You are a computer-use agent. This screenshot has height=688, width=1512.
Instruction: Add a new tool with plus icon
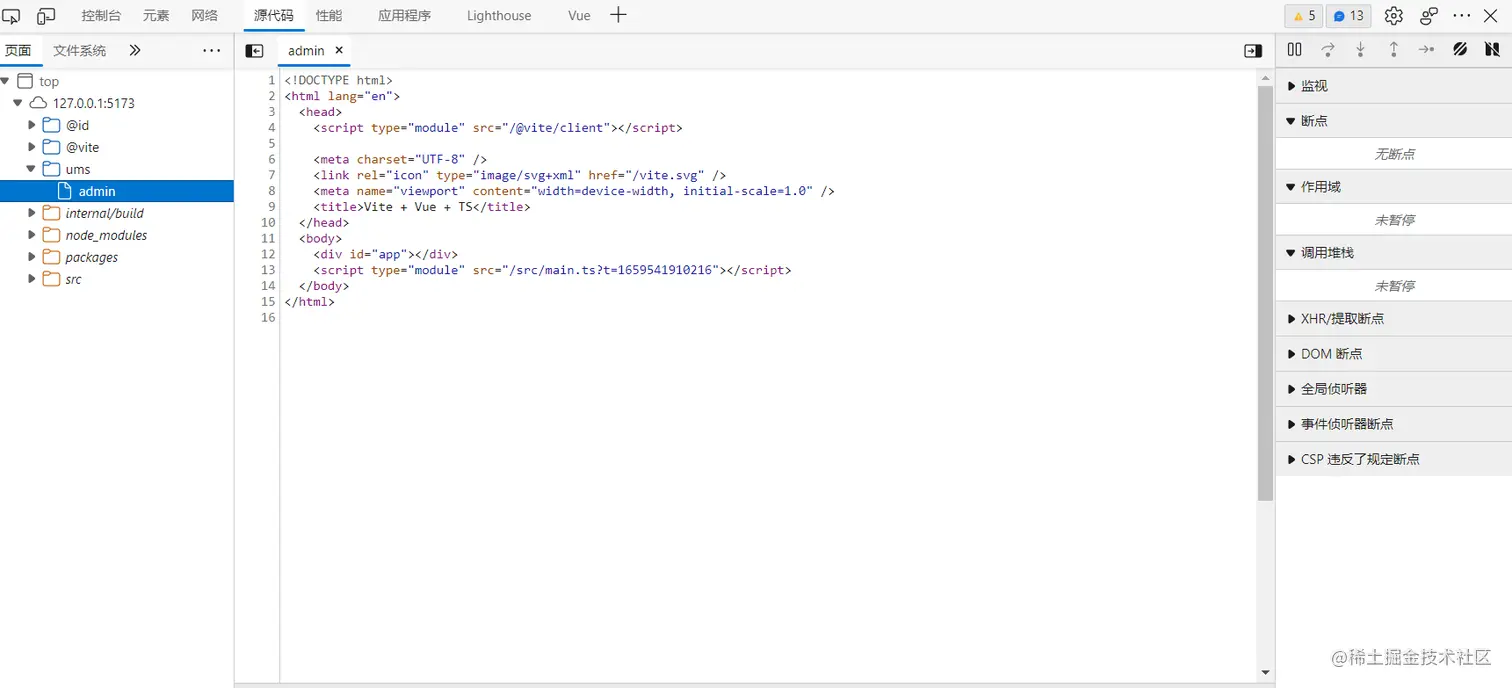[x=618, y=15]
